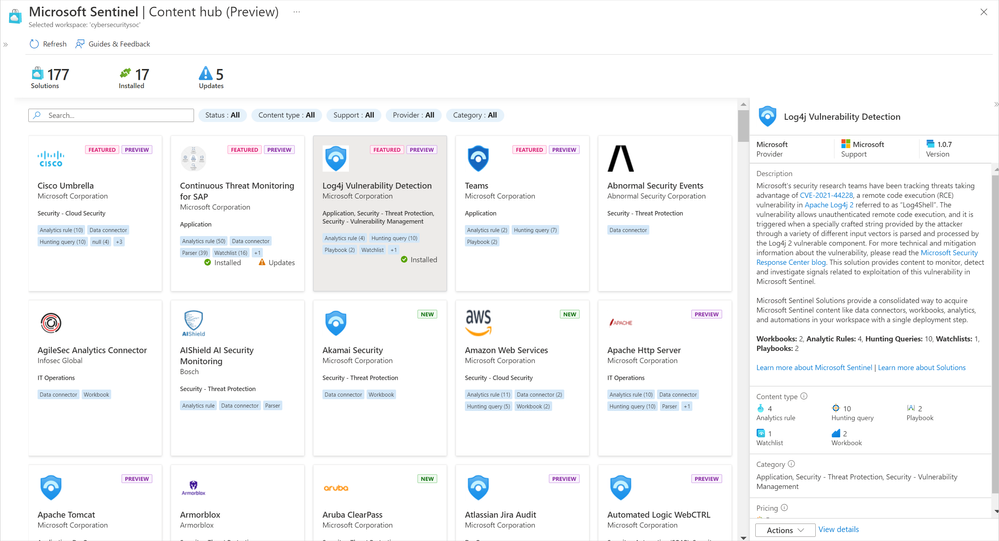The height and width of the screenshot is (541, 999).
Task: Click Data connector tag on Abnormal Security card
Action: click(628, 230)
